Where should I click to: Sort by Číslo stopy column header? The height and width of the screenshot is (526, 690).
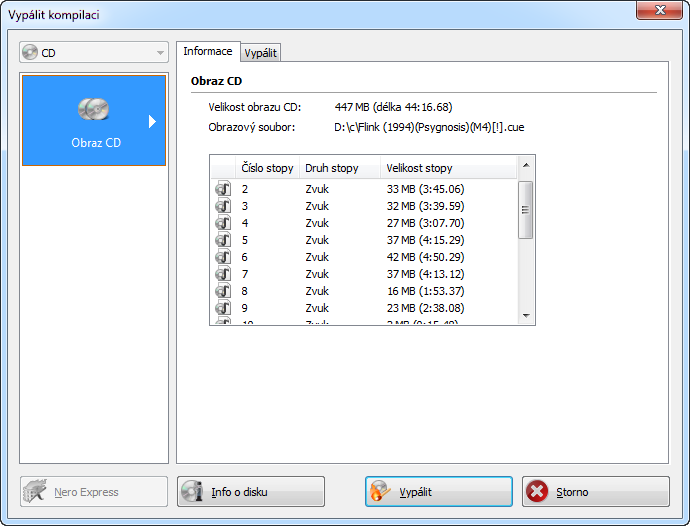267,168
